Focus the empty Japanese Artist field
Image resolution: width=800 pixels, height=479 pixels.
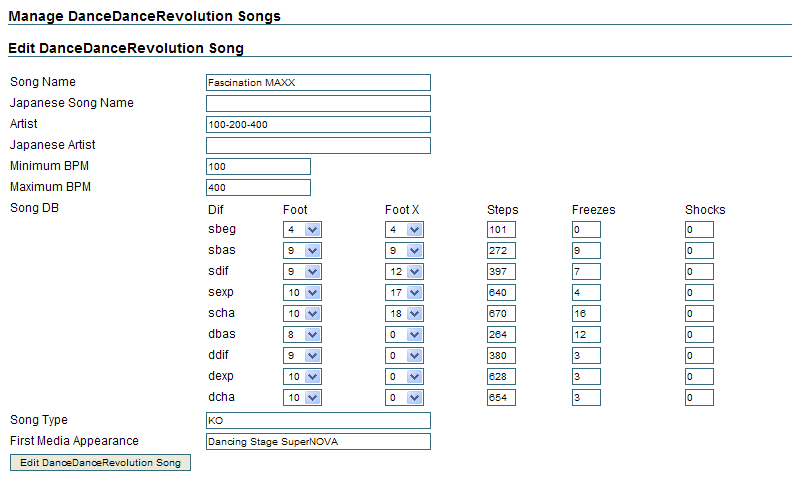coord(318,145)
